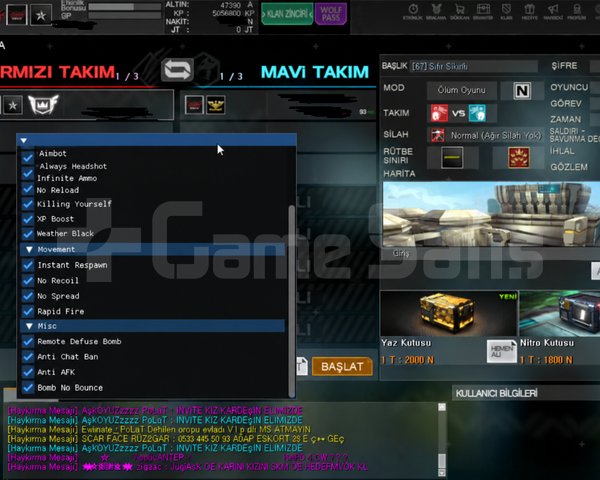The height and width of the screenshot is (480, 600).
Task: Toggle the Anti Chat Ban checkbox
Action: tap(28, 357)
